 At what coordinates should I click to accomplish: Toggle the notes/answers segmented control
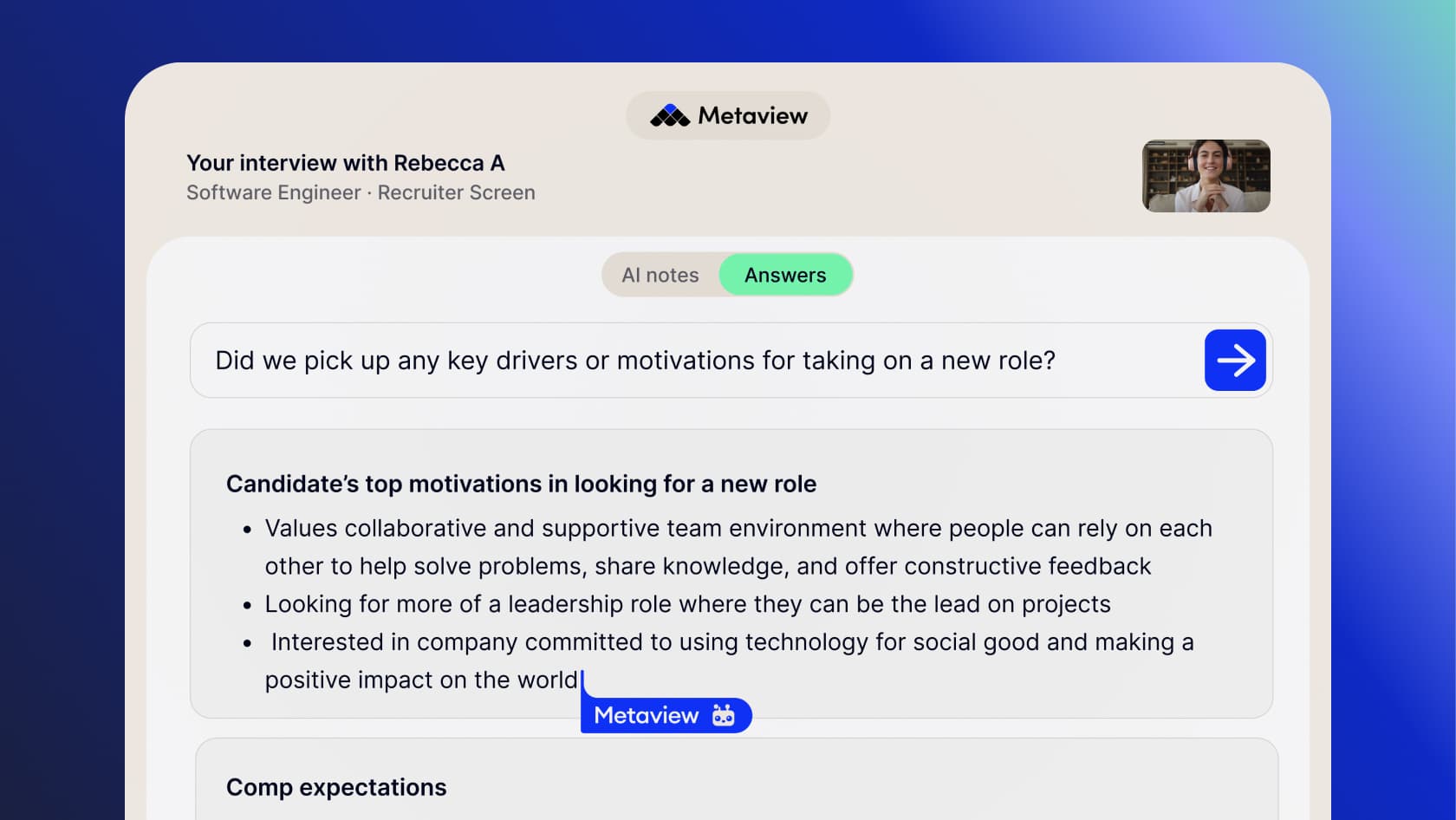point(728,274)
